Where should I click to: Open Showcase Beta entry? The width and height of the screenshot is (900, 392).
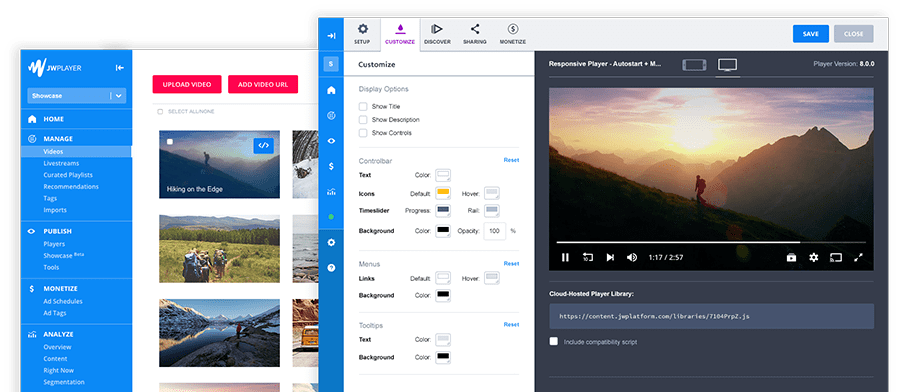[64, 255]
